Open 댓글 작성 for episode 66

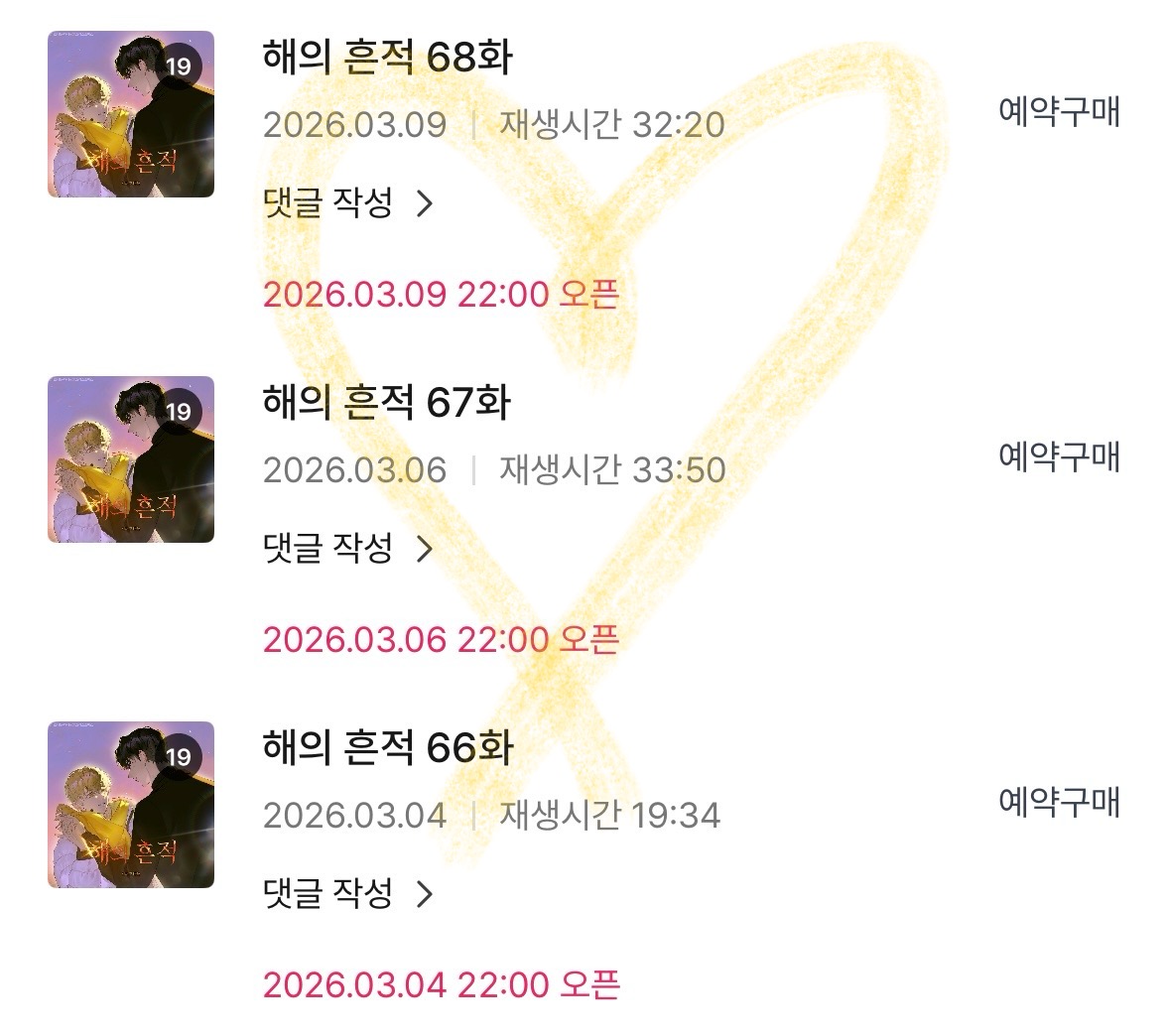328,893
